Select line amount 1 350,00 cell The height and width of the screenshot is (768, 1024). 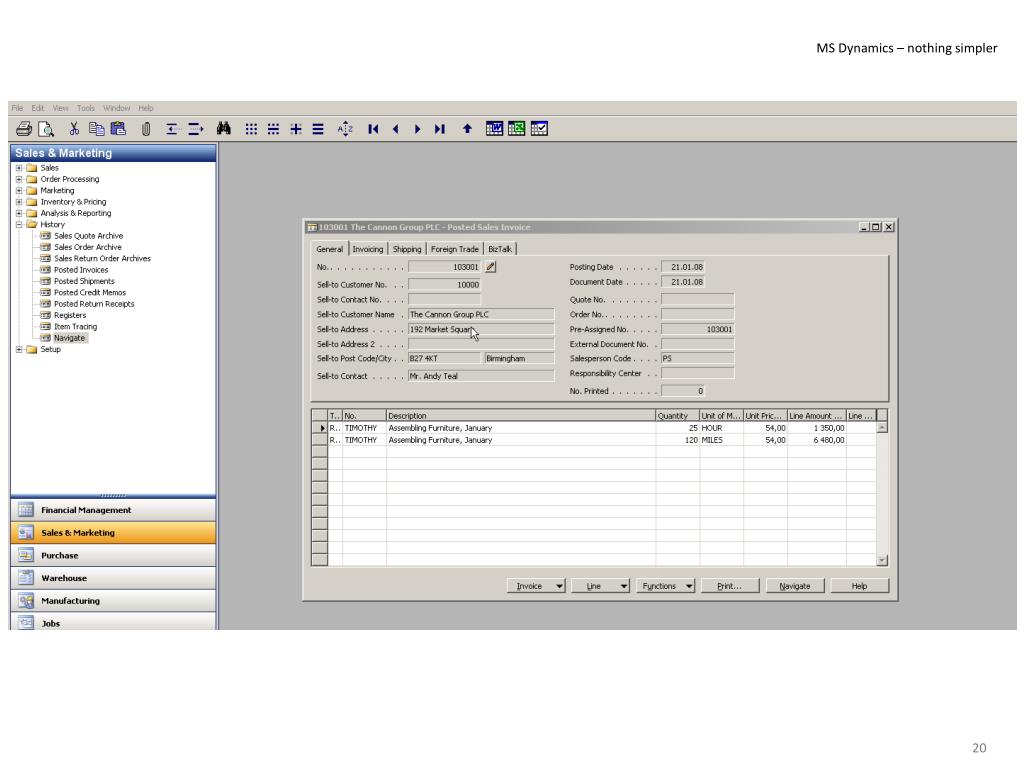click(x=816, y=428)
